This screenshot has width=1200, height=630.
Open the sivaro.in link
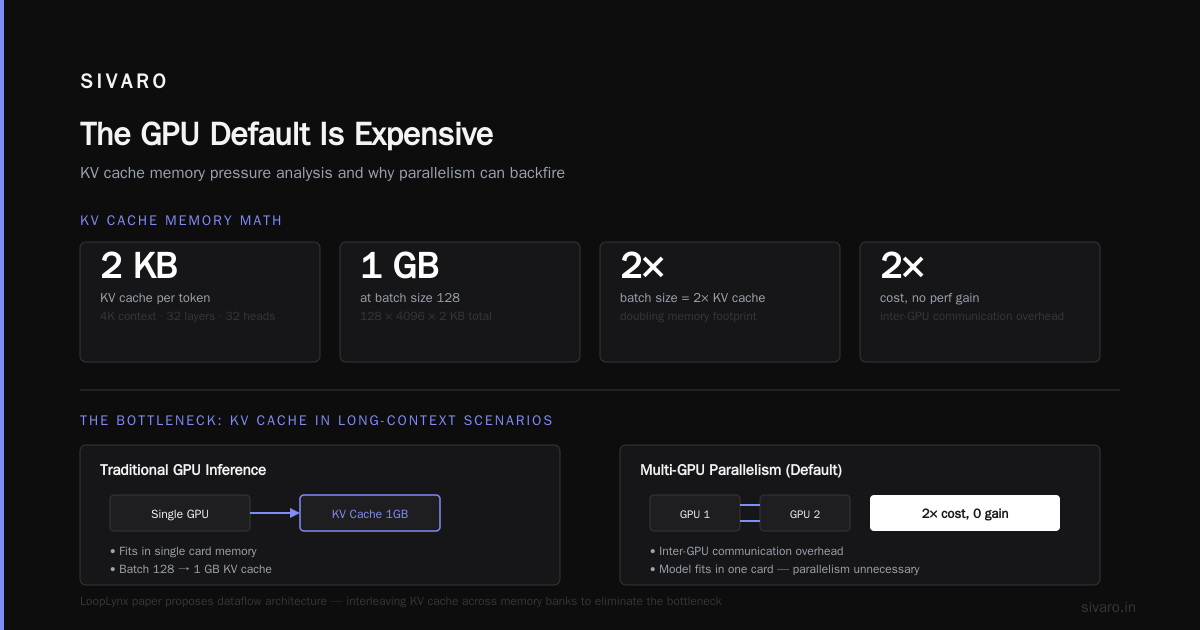click(1108, 607)
